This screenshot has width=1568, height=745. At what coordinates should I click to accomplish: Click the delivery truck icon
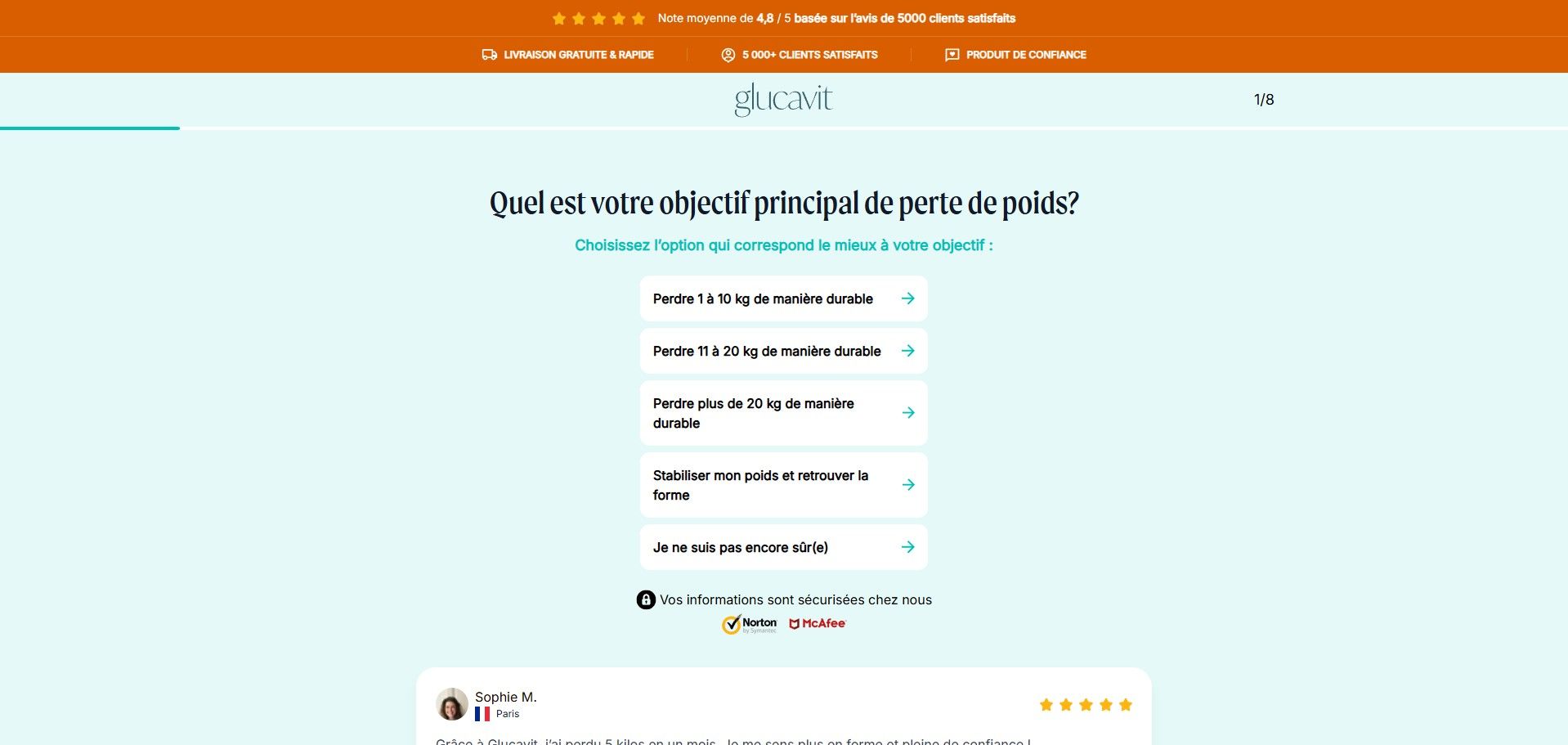coord(489,55)
